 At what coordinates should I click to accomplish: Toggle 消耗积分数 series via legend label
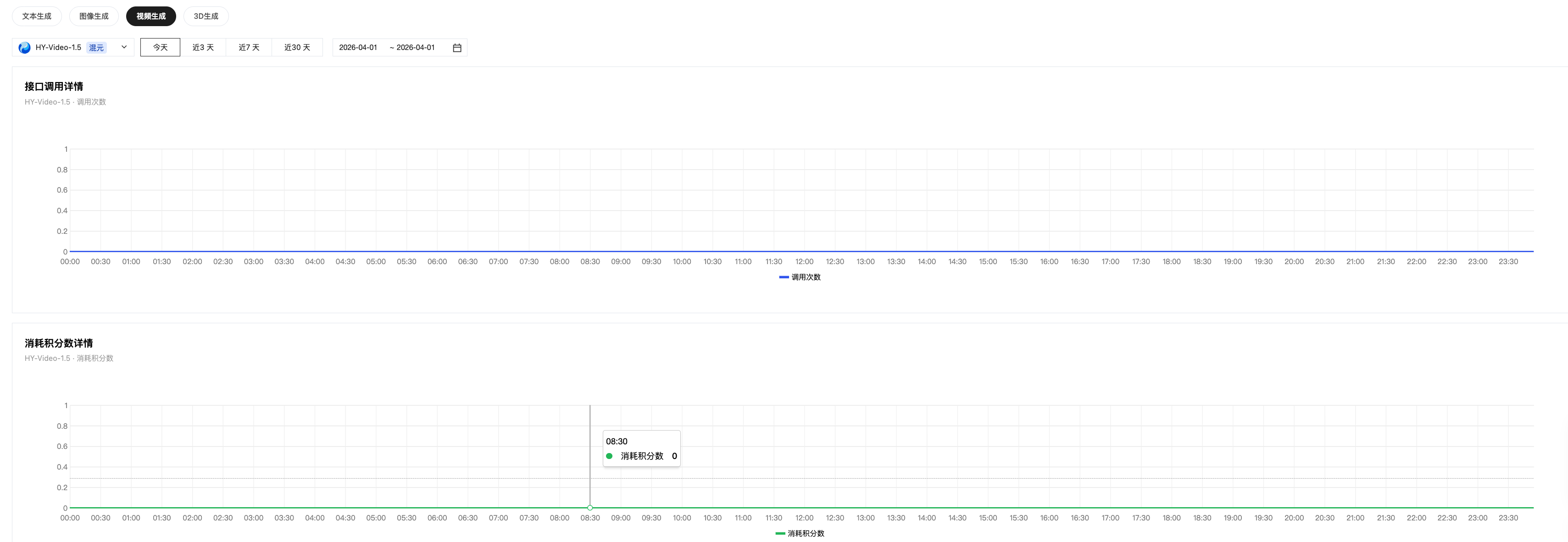[806, 533]
